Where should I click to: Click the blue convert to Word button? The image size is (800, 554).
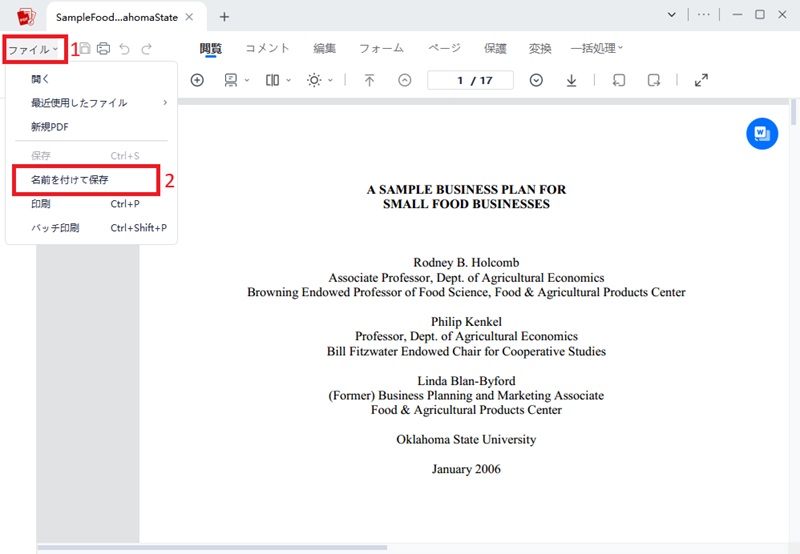pyautogui.click(x=762, y=134)
